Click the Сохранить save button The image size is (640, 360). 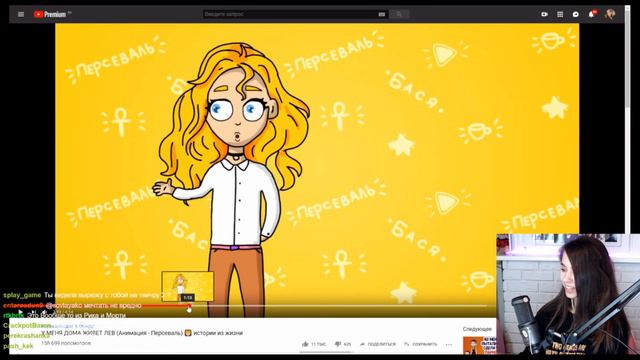pos(420,344)
